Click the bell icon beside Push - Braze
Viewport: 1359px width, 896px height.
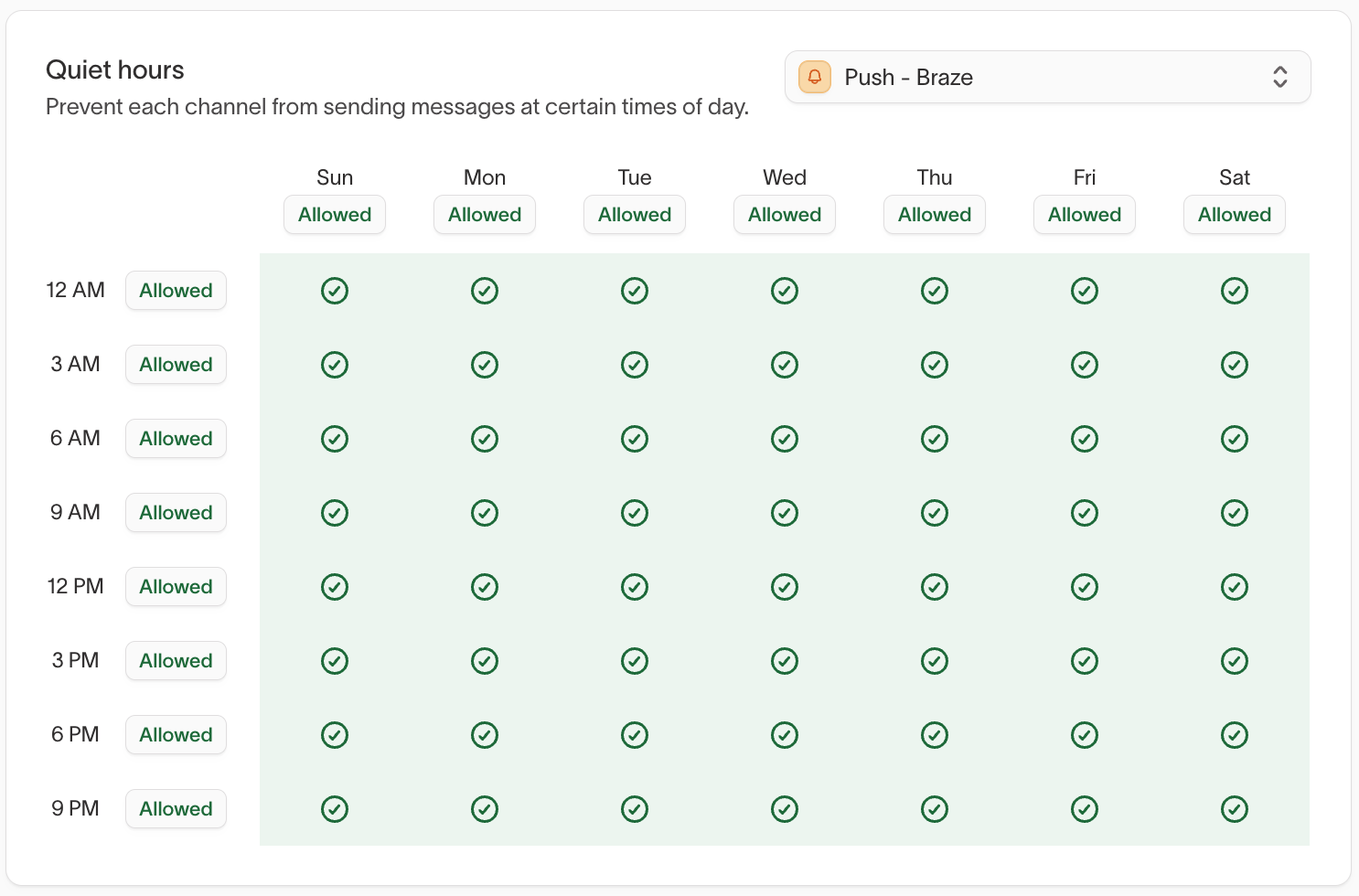[x=815, y=77]
